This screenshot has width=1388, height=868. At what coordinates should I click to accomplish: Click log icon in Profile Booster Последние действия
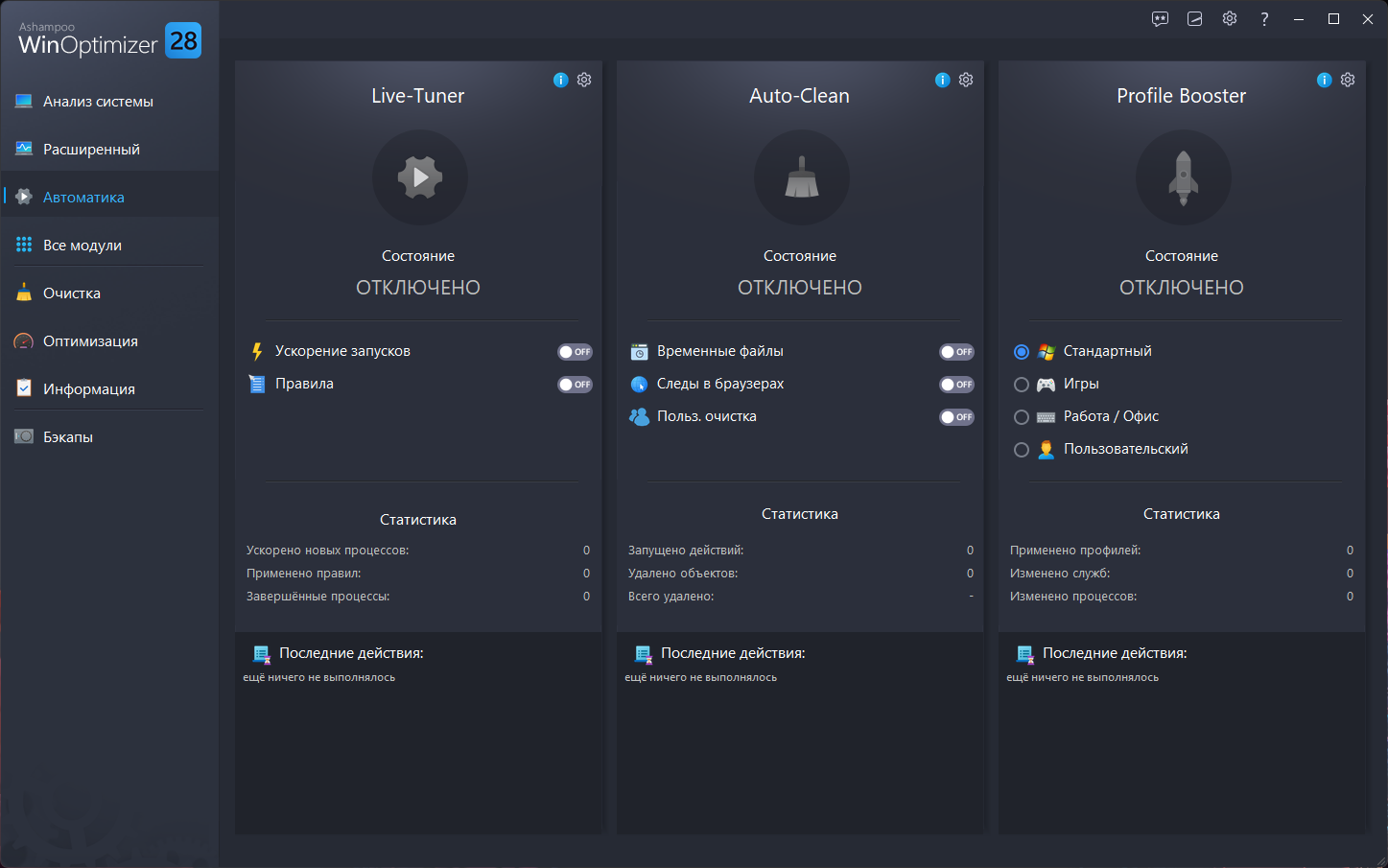[x=1025, y=654]
